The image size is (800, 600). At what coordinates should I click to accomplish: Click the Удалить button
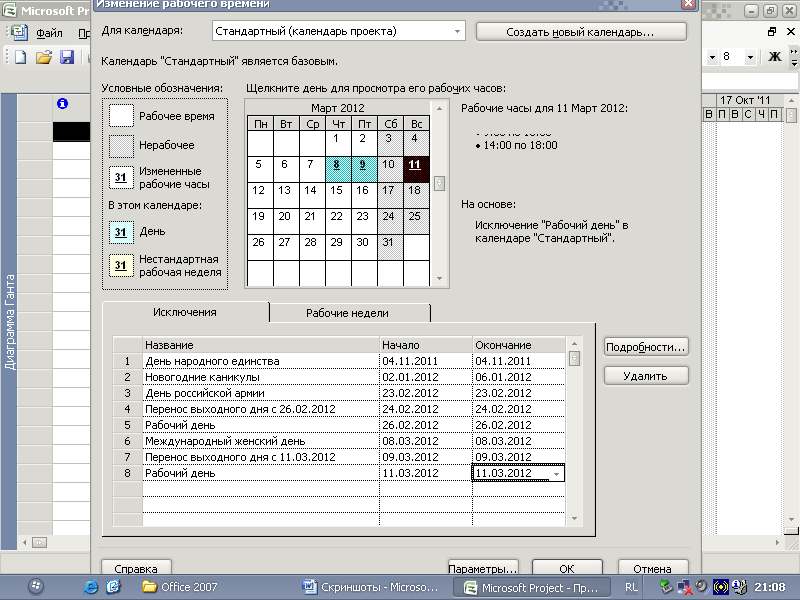(646, 376)
